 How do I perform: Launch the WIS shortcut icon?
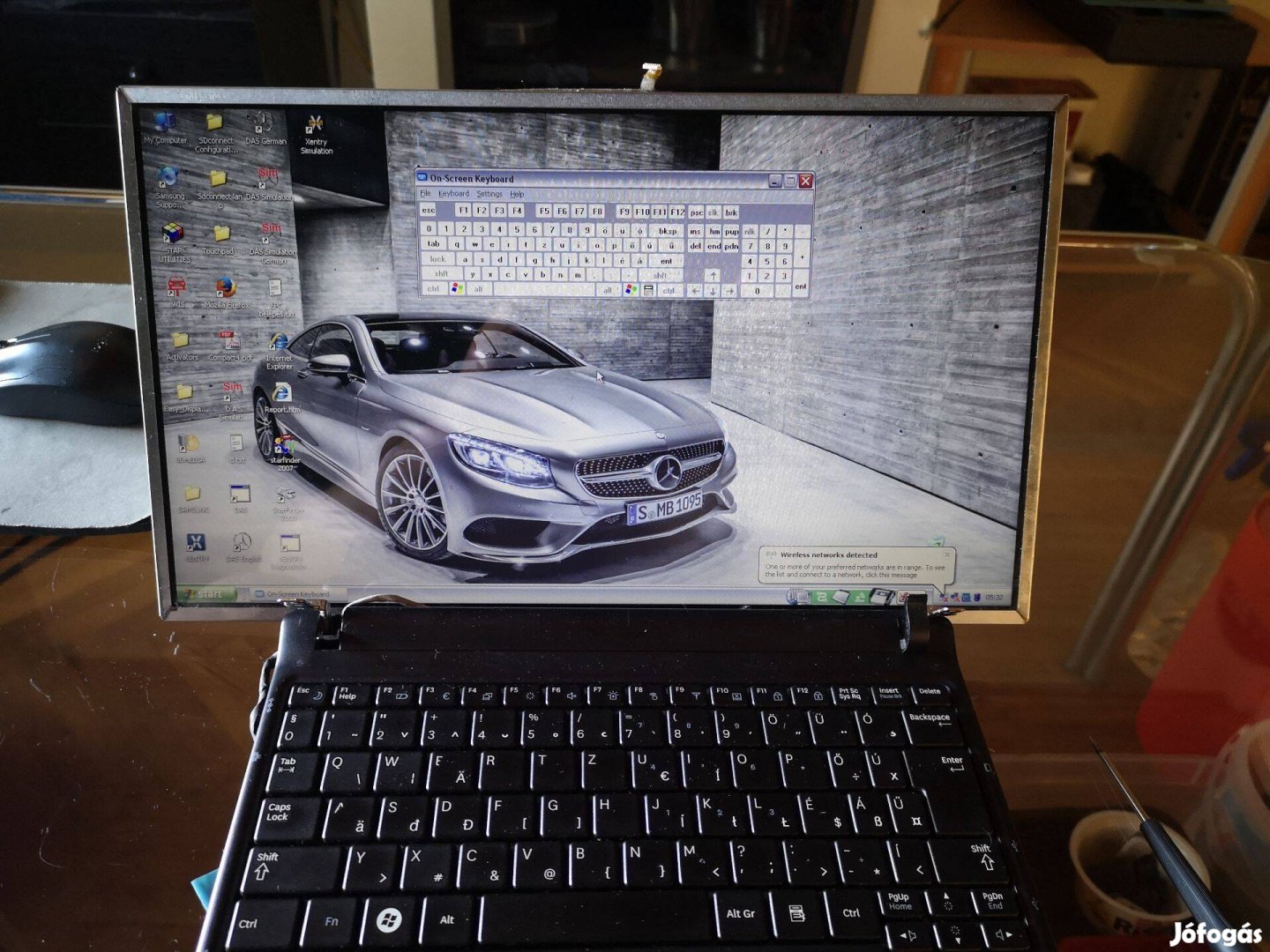(x=176, y=292)
